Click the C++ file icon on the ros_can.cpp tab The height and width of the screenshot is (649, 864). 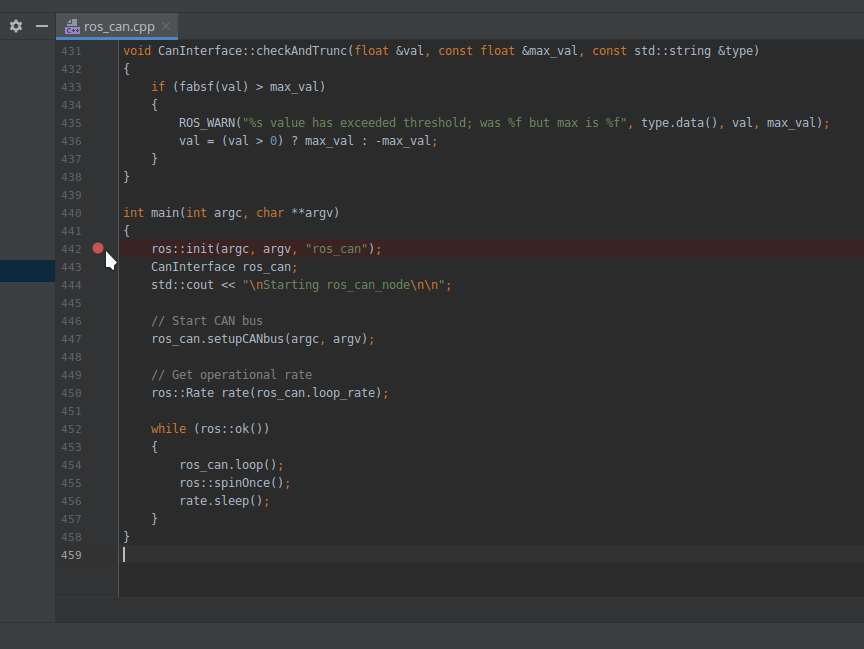[x=72, y=26]
